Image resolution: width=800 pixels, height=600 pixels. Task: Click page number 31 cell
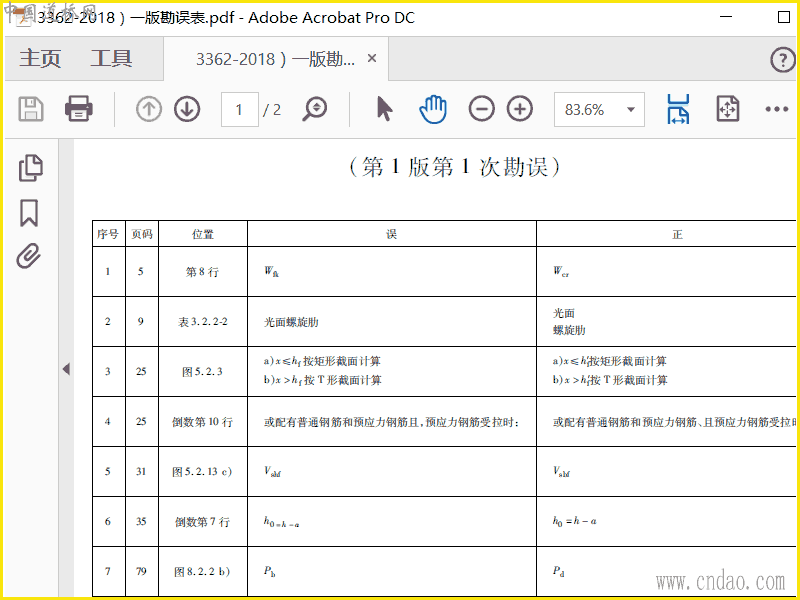[141, 471]
